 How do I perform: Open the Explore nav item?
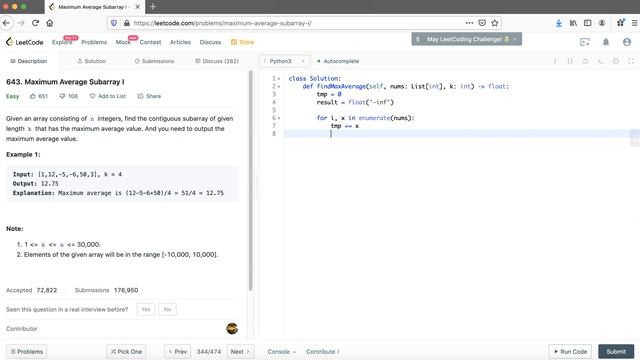point(62,42)
